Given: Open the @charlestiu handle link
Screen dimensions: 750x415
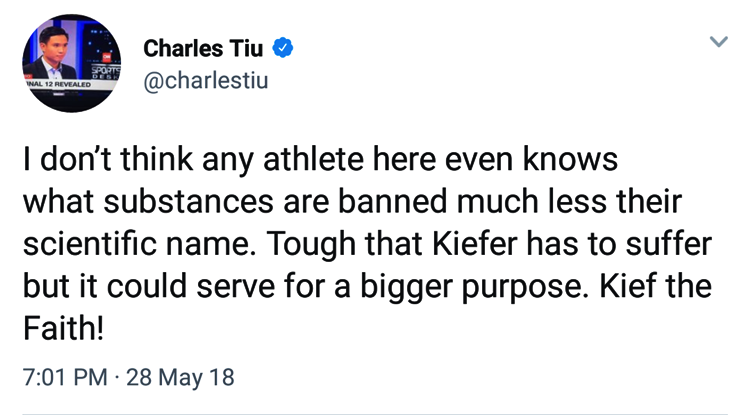Looking at the screenshot, I should (x=206, y=80).
